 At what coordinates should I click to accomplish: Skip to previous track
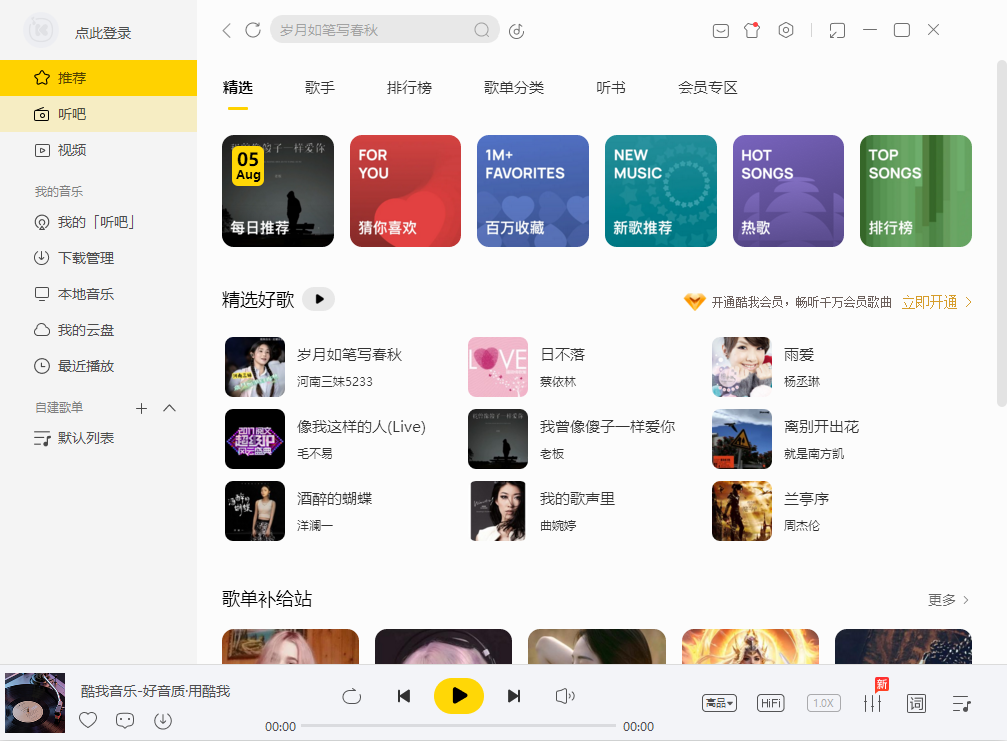pos(404,696)
